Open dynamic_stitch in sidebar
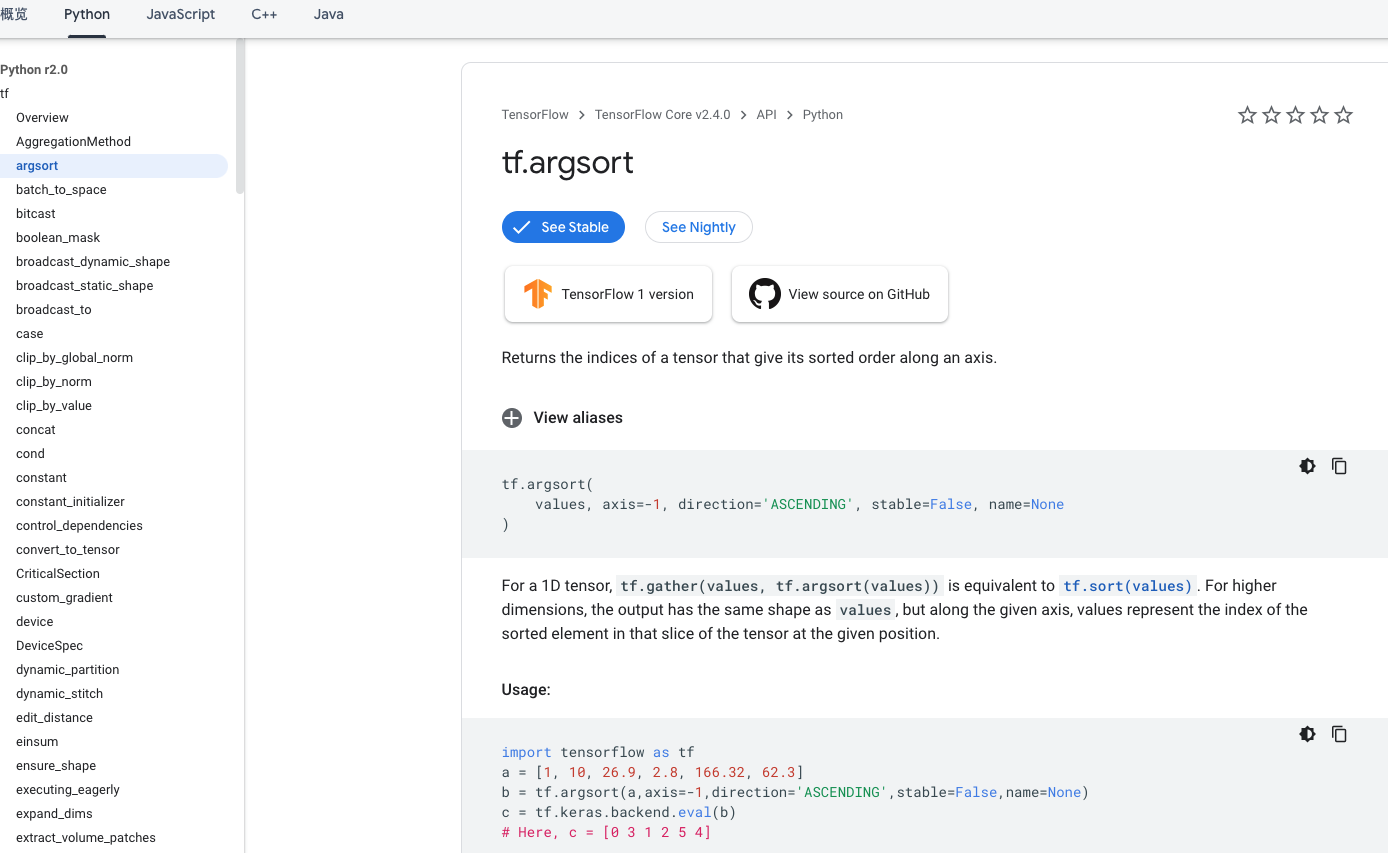This screenshot has width=1388, height=853. point(59,694)
